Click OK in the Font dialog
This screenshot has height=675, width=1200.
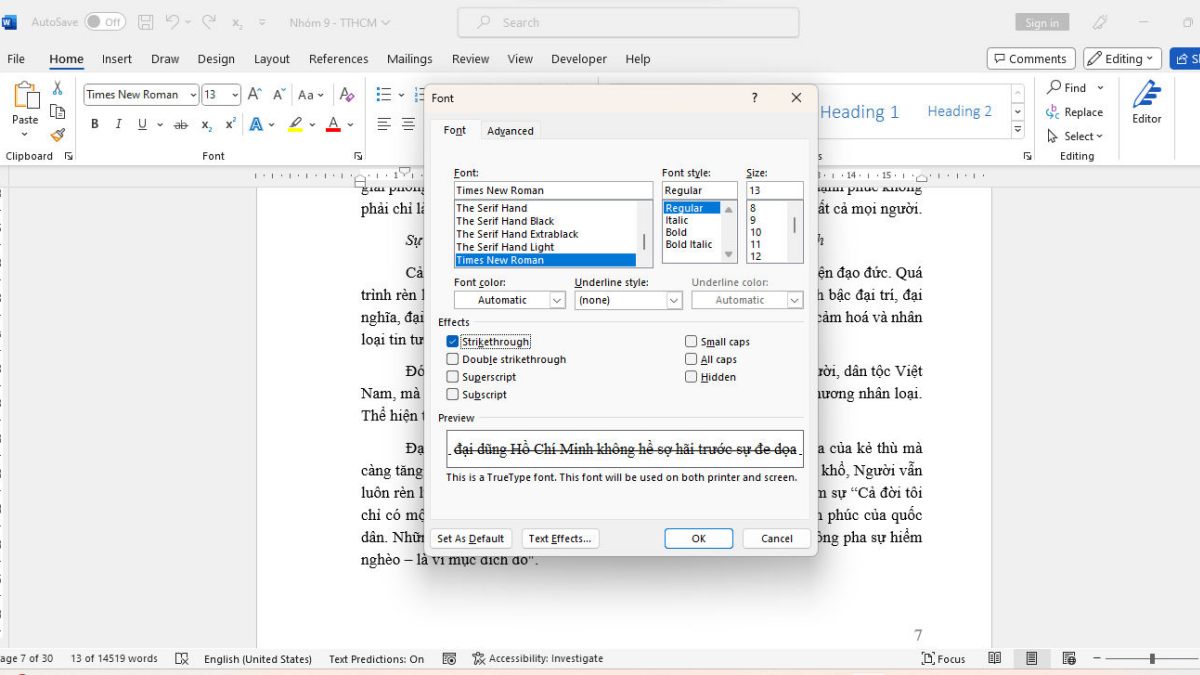pos(698,538)
